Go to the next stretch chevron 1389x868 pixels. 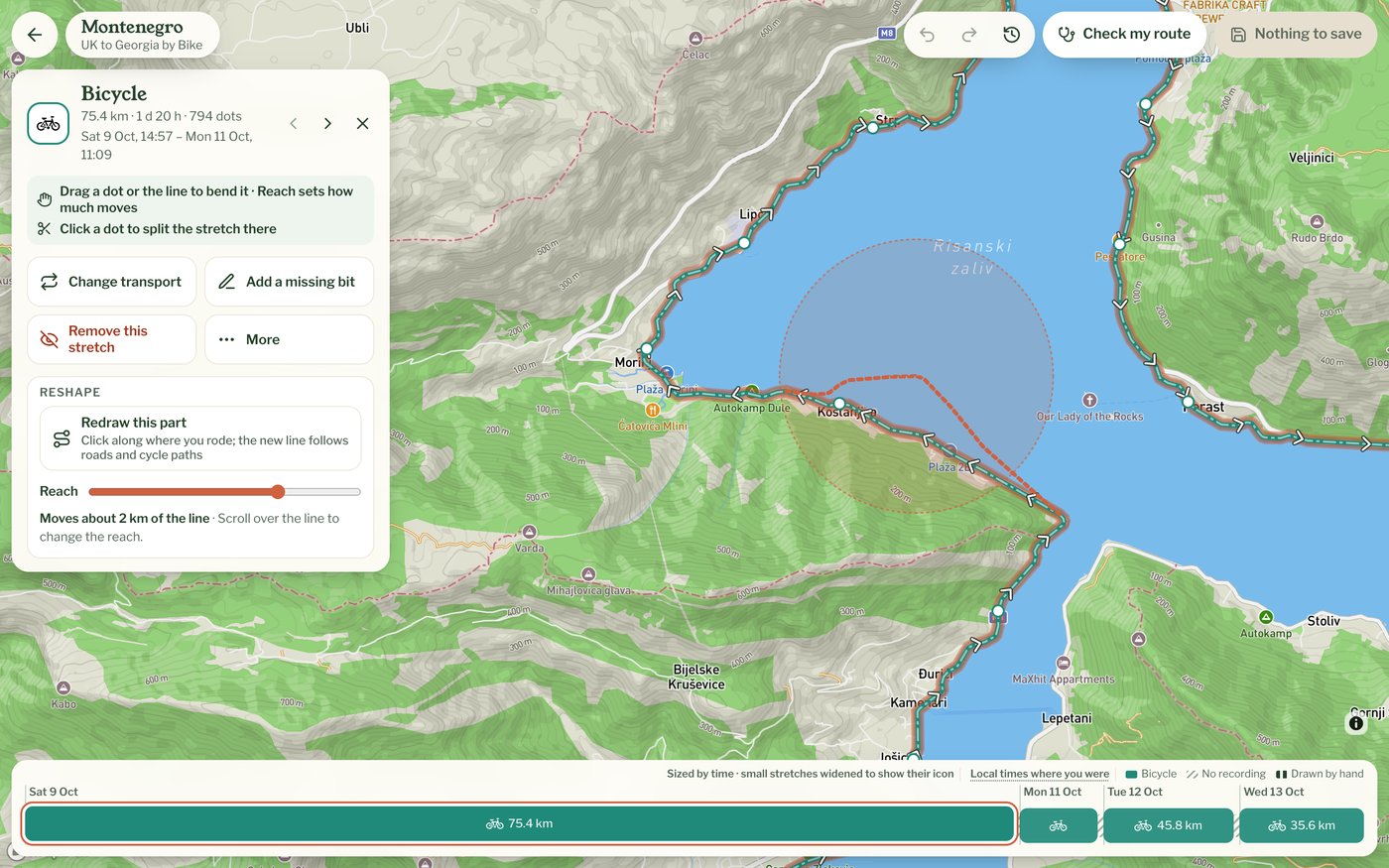pyautogui.click(x=327, y=124)
